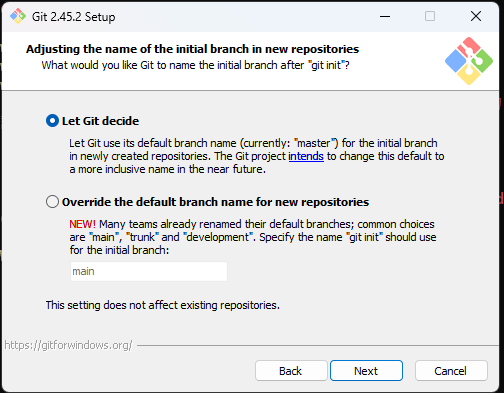Click "This setting does not affect existing repositories" text
Screen dimensions: 504x393
click(163, 305)
